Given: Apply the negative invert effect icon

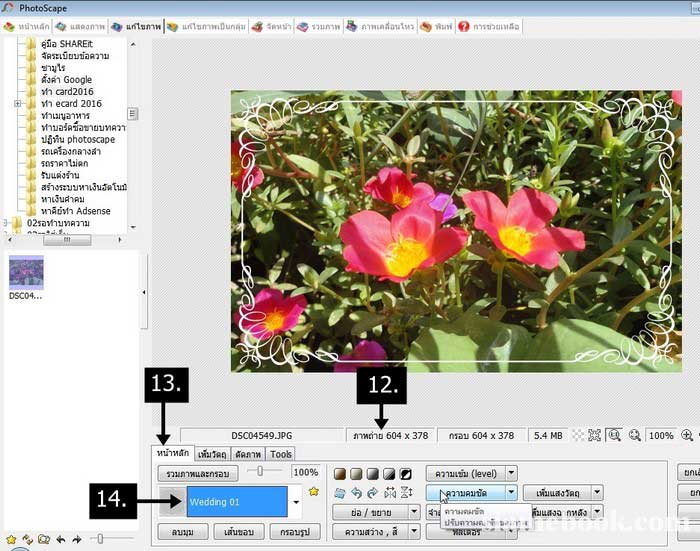Looking at the screenshot, I should tap(406, 474).
